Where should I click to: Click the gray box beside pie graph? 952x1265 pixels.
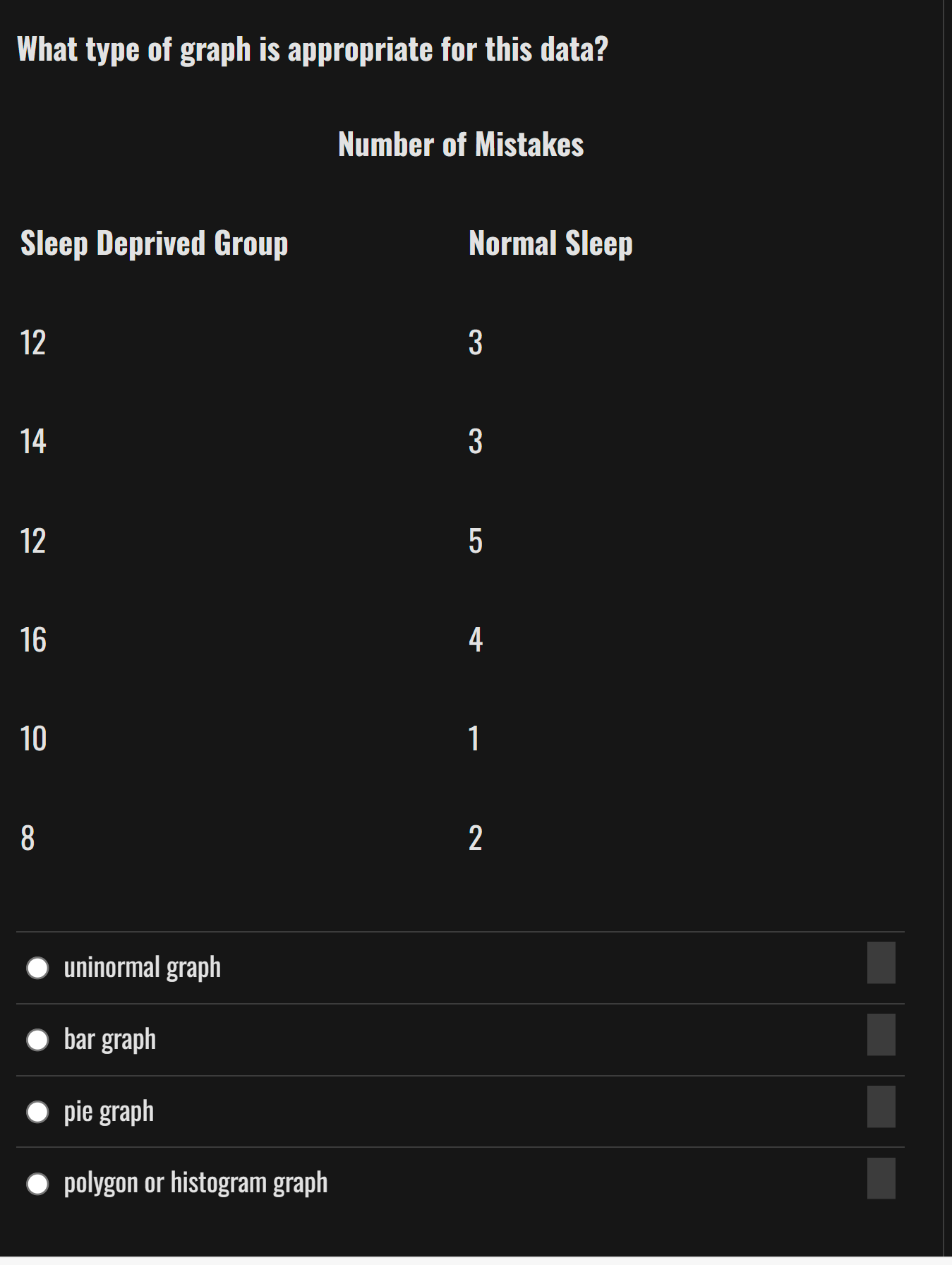(881, 1107)
